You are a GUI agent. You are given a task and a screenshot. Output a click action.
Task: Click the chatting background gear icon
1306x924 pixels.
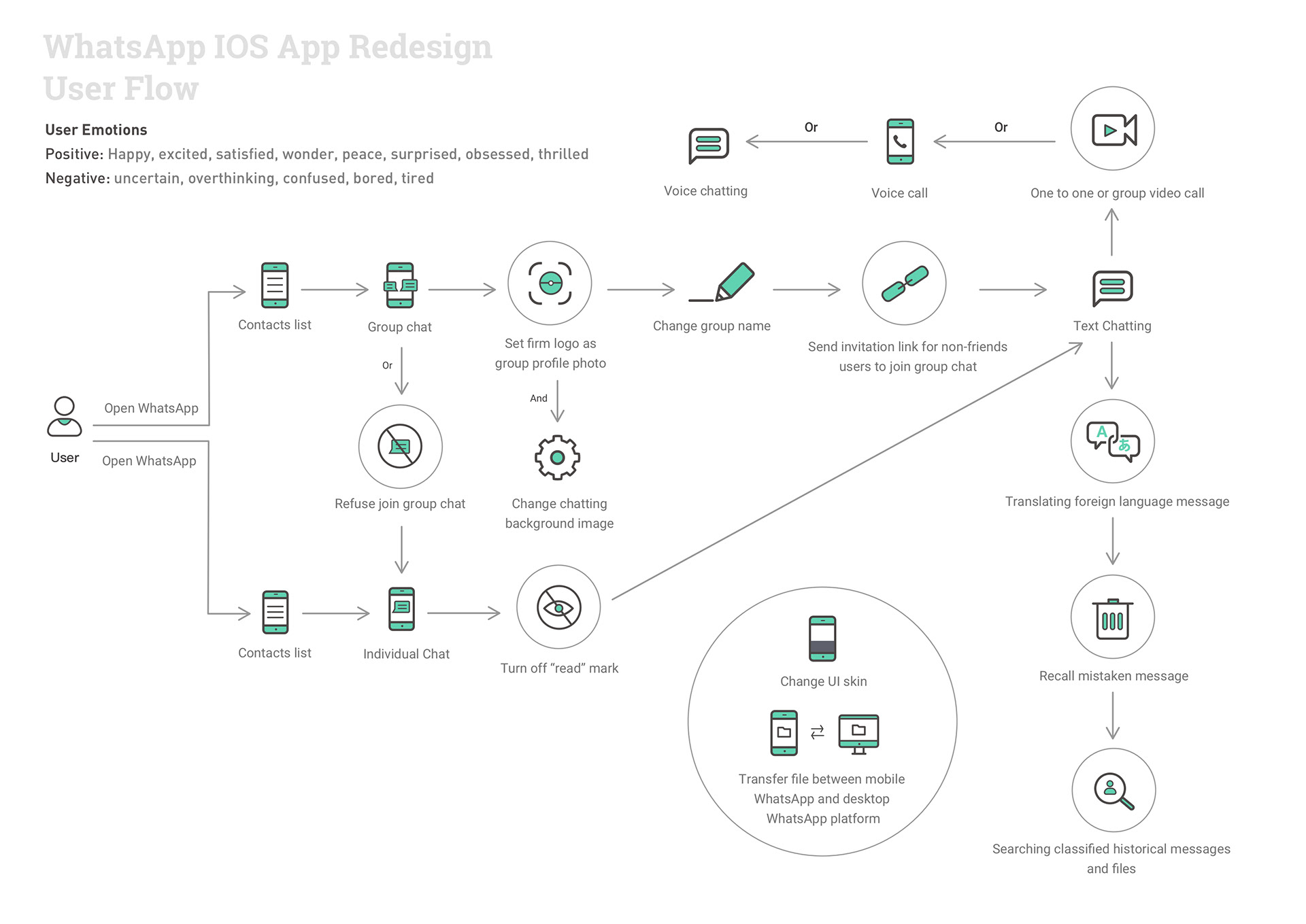[x=557, y=458]
